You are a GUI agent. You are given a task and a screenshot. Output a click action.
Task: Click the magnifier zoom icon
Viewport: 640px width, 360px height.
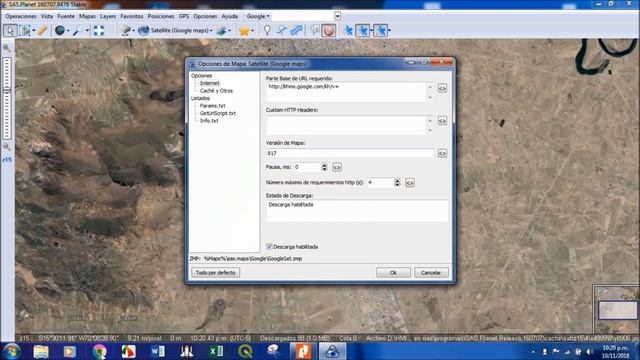78,31
